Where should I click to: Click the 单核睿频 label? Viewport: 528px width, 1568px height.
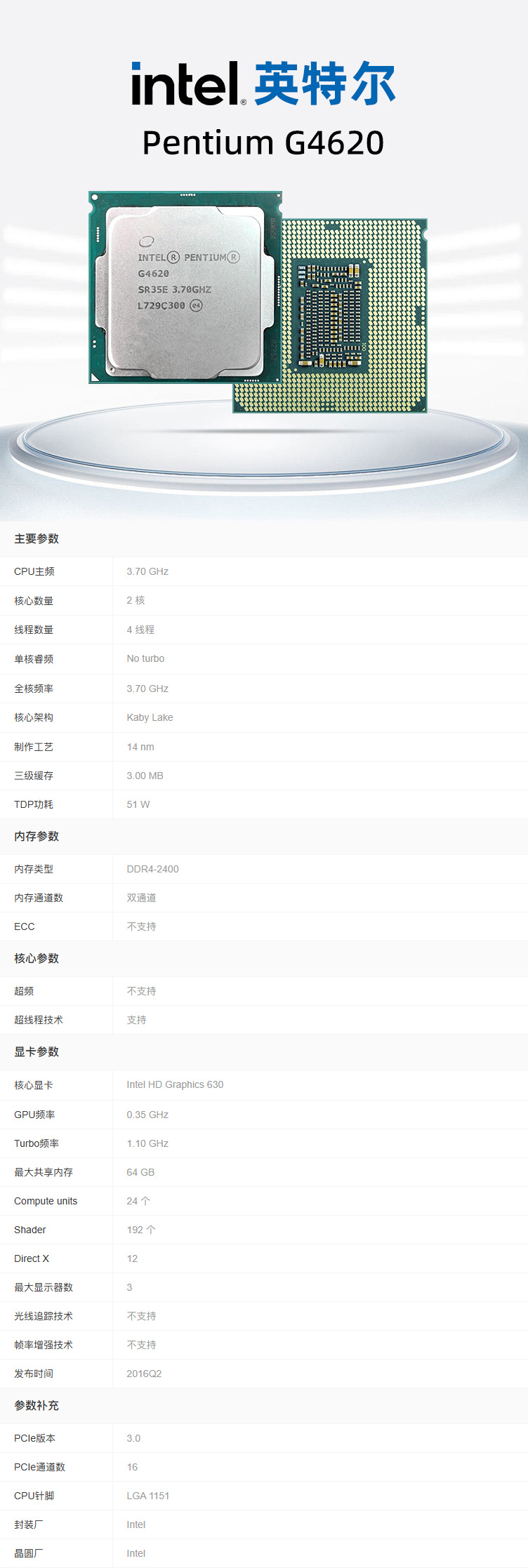click(x=34, y=659)
